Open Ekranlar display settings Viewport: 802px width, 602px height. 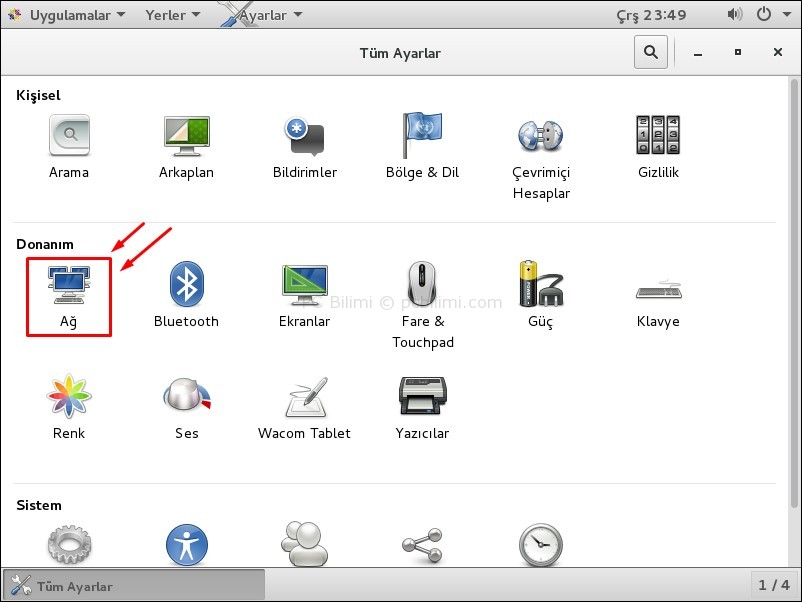click(304, 296)
